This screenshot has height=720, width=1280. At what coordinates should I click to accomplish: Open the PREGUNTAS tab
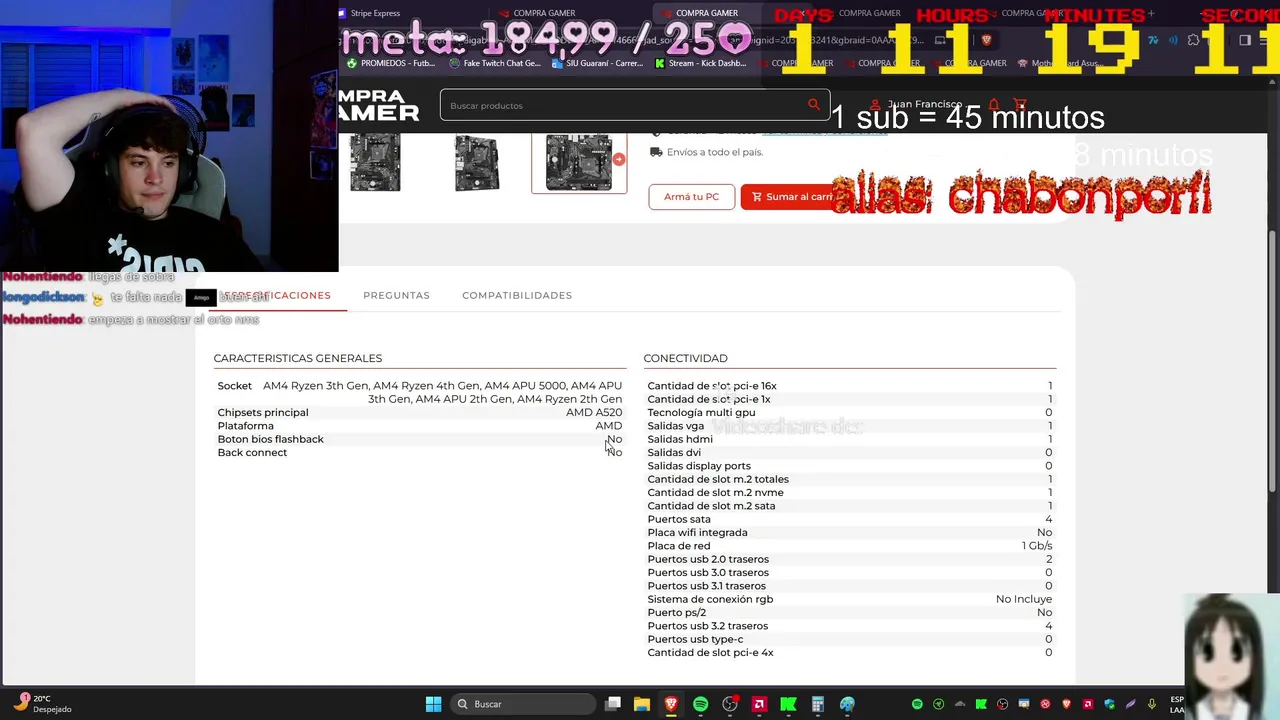(396, 295)
